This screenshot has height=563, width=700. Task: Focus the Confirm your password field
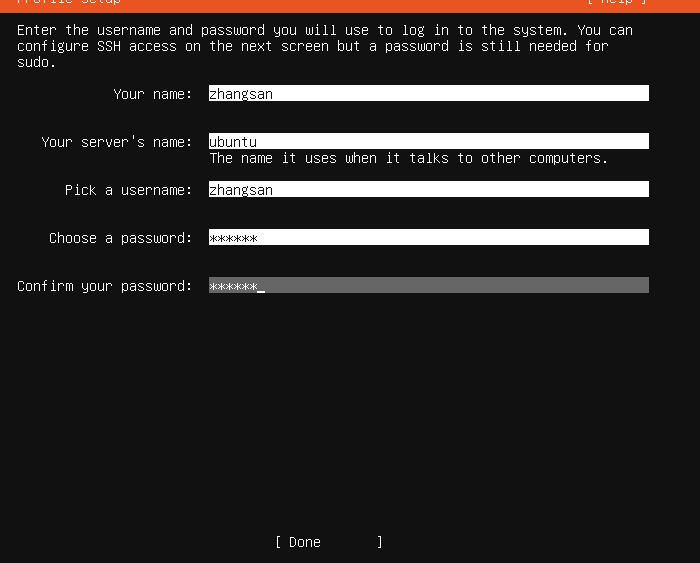(429, 285)
